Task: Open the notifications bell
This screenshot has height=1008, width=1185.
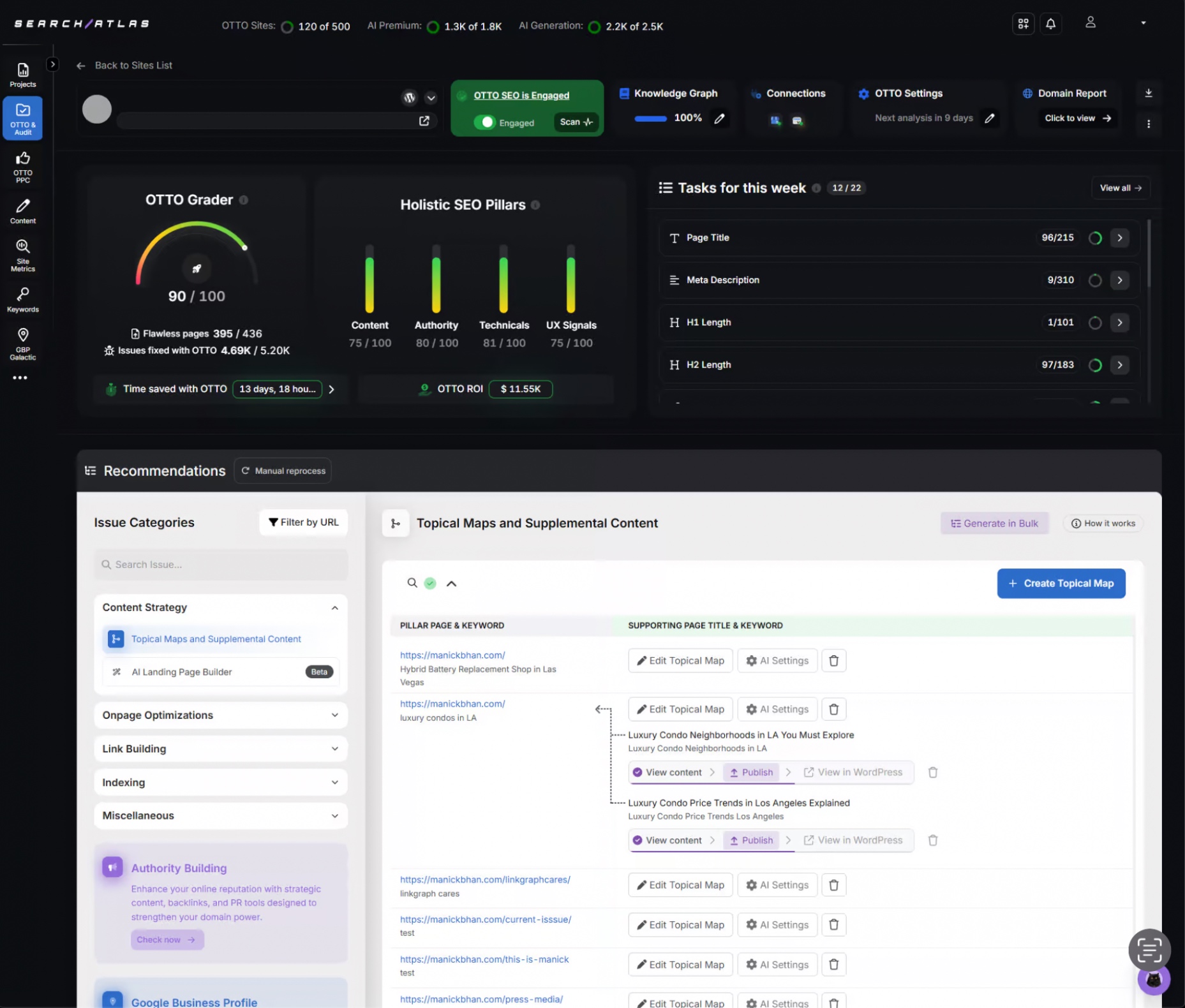Action: click(x=1050, y=24)
